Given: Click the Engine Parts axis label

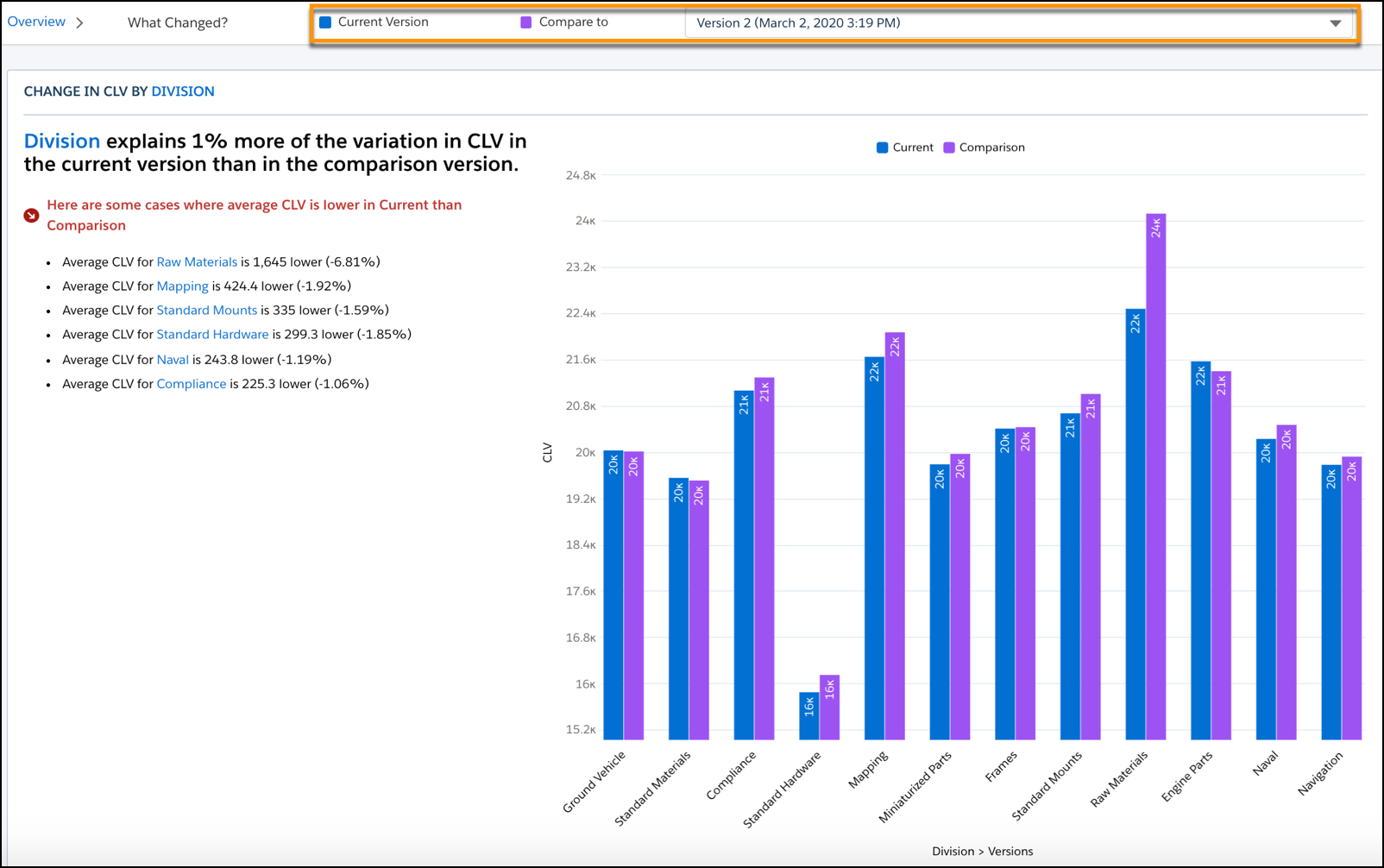Looking at the screenshot, I should pos(1187,776).
